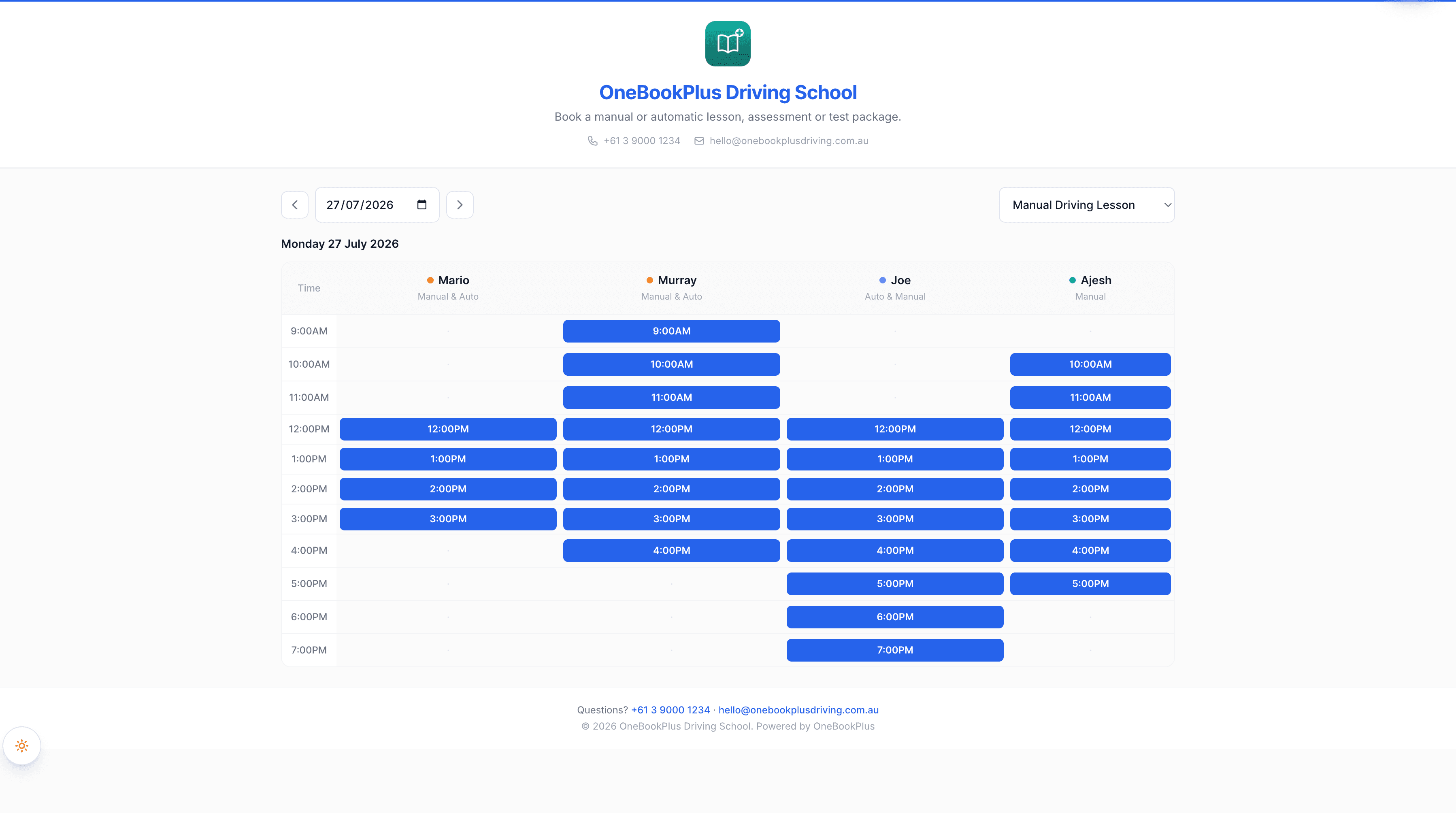
Task: Book Joe's 12:00PM slot
Action: 895,429
